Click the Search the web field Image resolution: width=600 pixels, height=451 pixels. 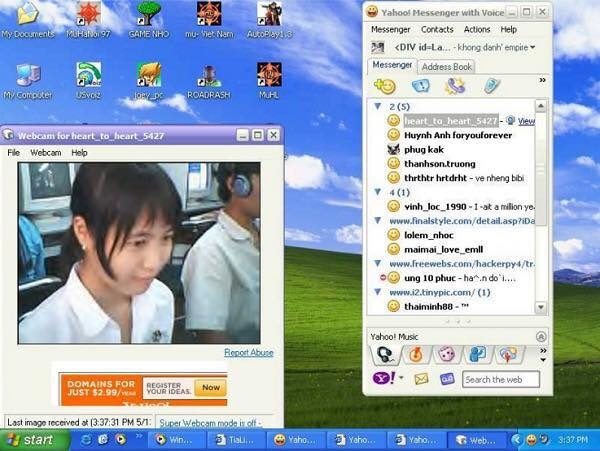[500, 379]
